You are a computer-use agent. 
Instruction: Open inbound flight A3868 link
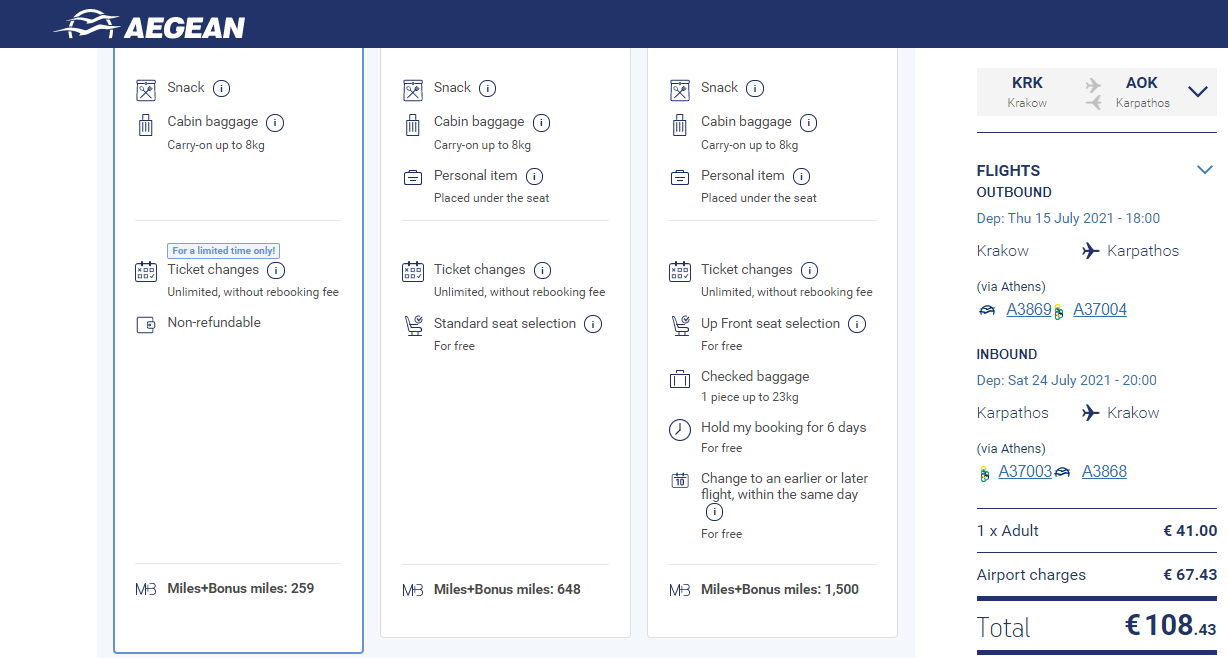pos(1104,472)
